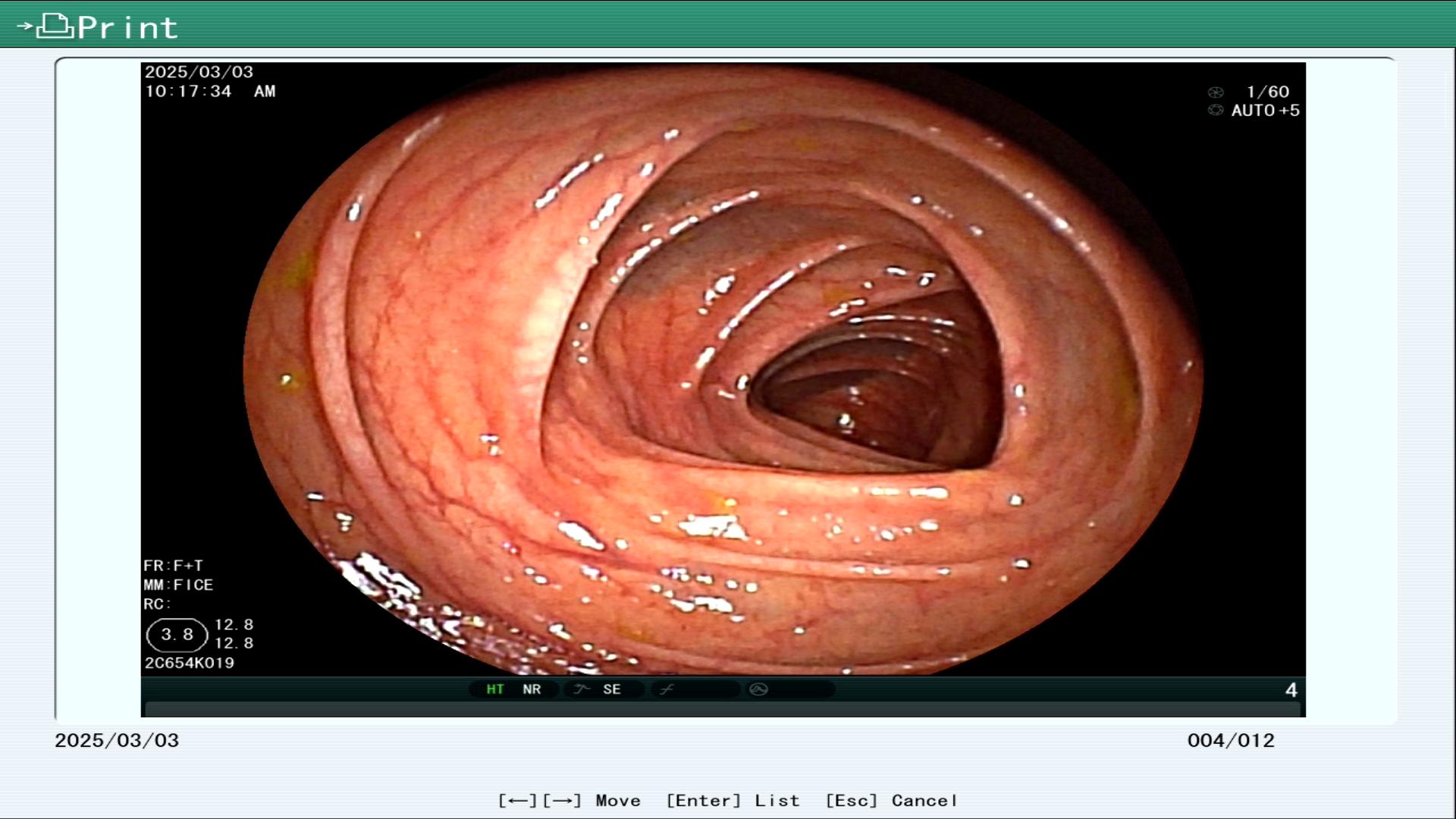Toggle the SE structure enhancement indicator
Image resolution: width=1456 pixels, height=819 pixels.
612,689
